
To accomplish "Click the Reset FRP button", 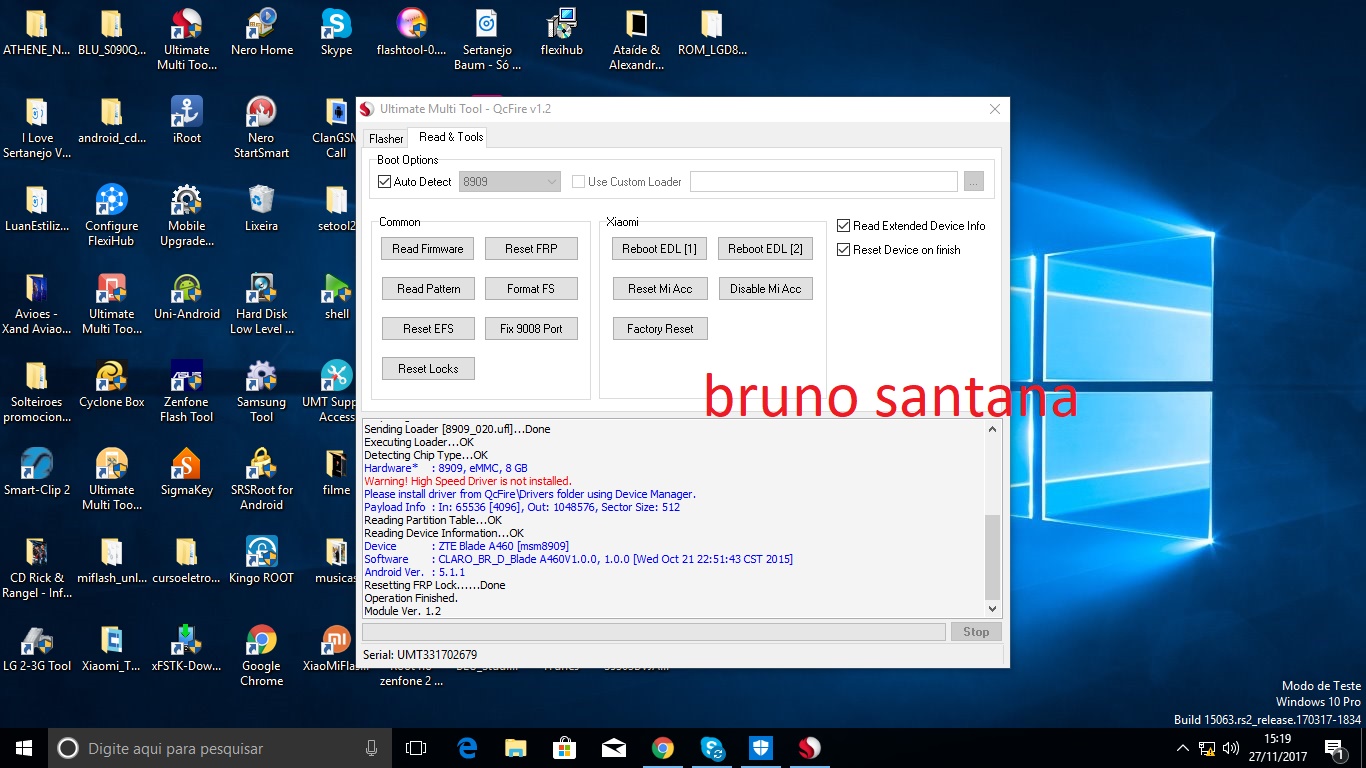I will (531, 249).
